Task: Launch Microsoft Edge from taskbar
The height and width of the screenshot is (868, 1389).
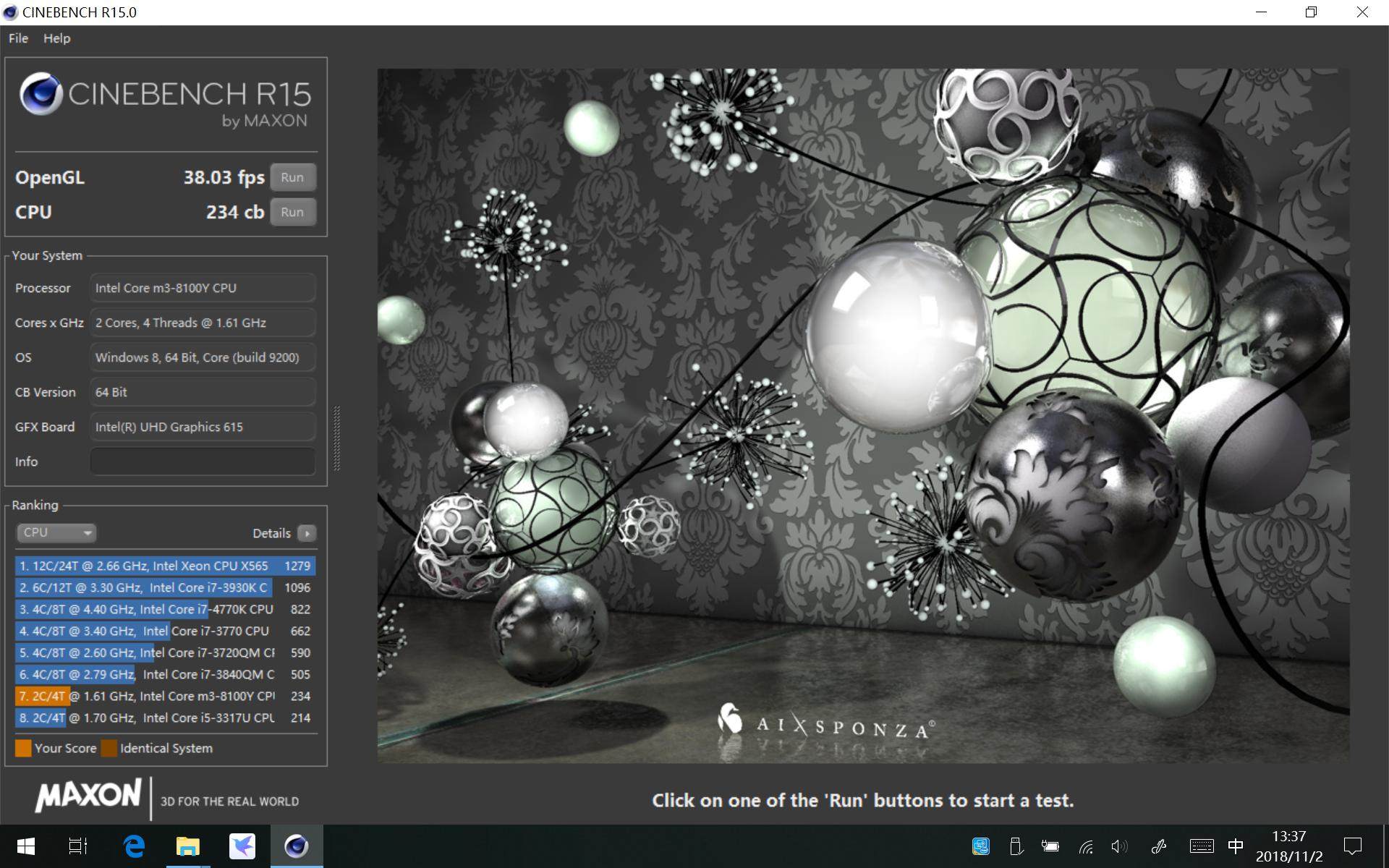Action: [134, 846]
